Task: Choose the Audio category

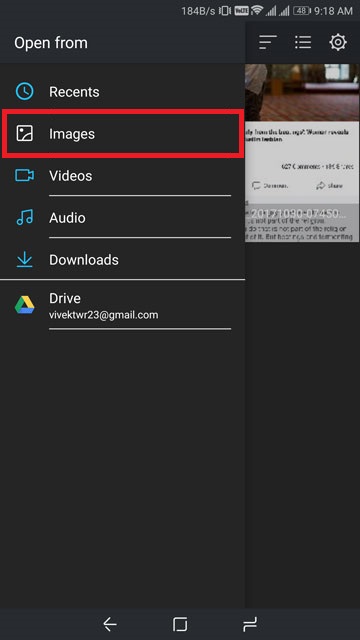Action: coord(122,218)
